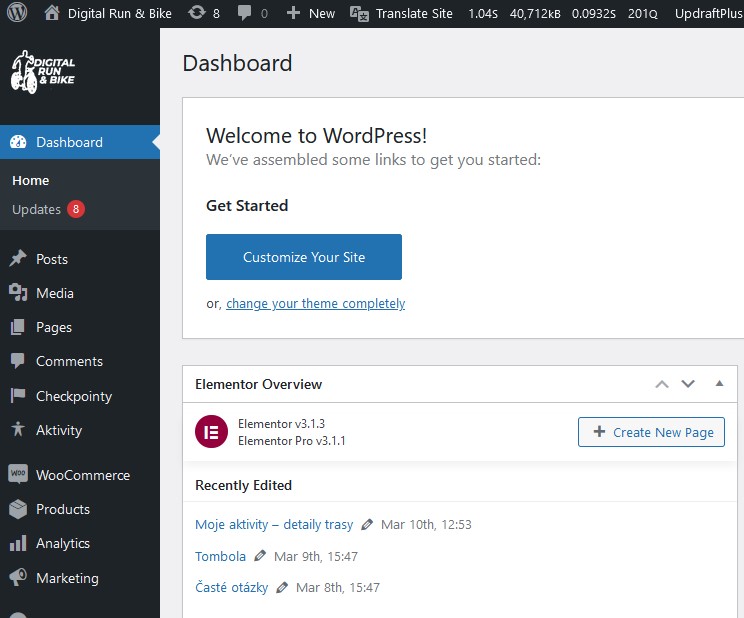Click the Analytics bar chart icon
This screenshot has height=618, width=744.
click(18, 543)
